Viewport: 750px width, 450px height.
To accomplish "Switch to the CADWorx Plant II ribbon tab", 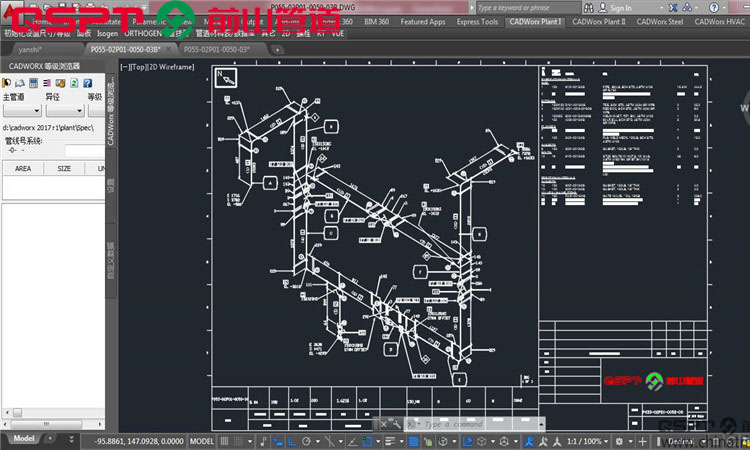I will coord(598,22).
